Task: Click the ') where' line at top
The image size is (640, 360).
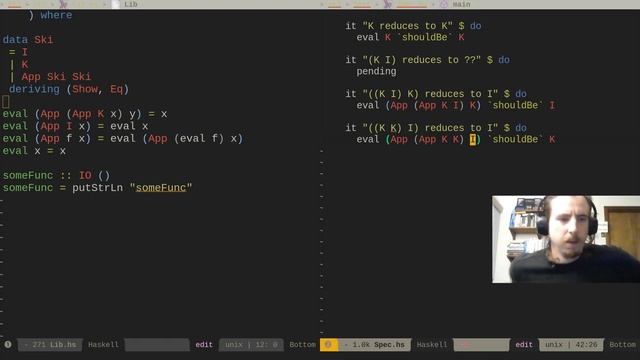Action: coord(51,15)
